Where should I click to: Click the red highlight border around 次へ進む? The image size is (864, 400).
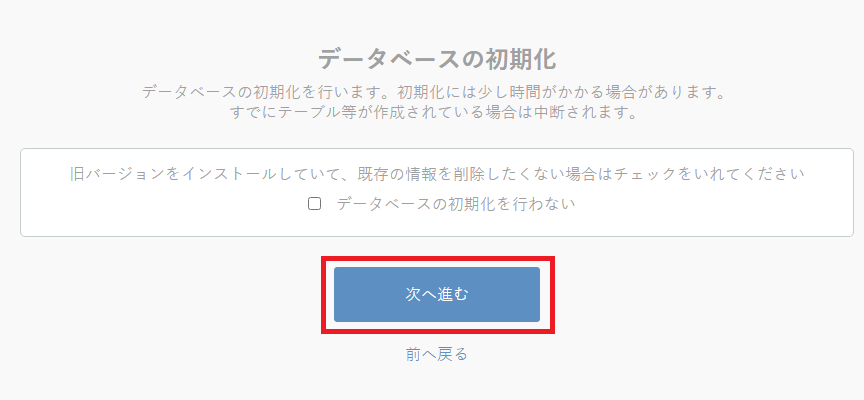tap(438, 258)
